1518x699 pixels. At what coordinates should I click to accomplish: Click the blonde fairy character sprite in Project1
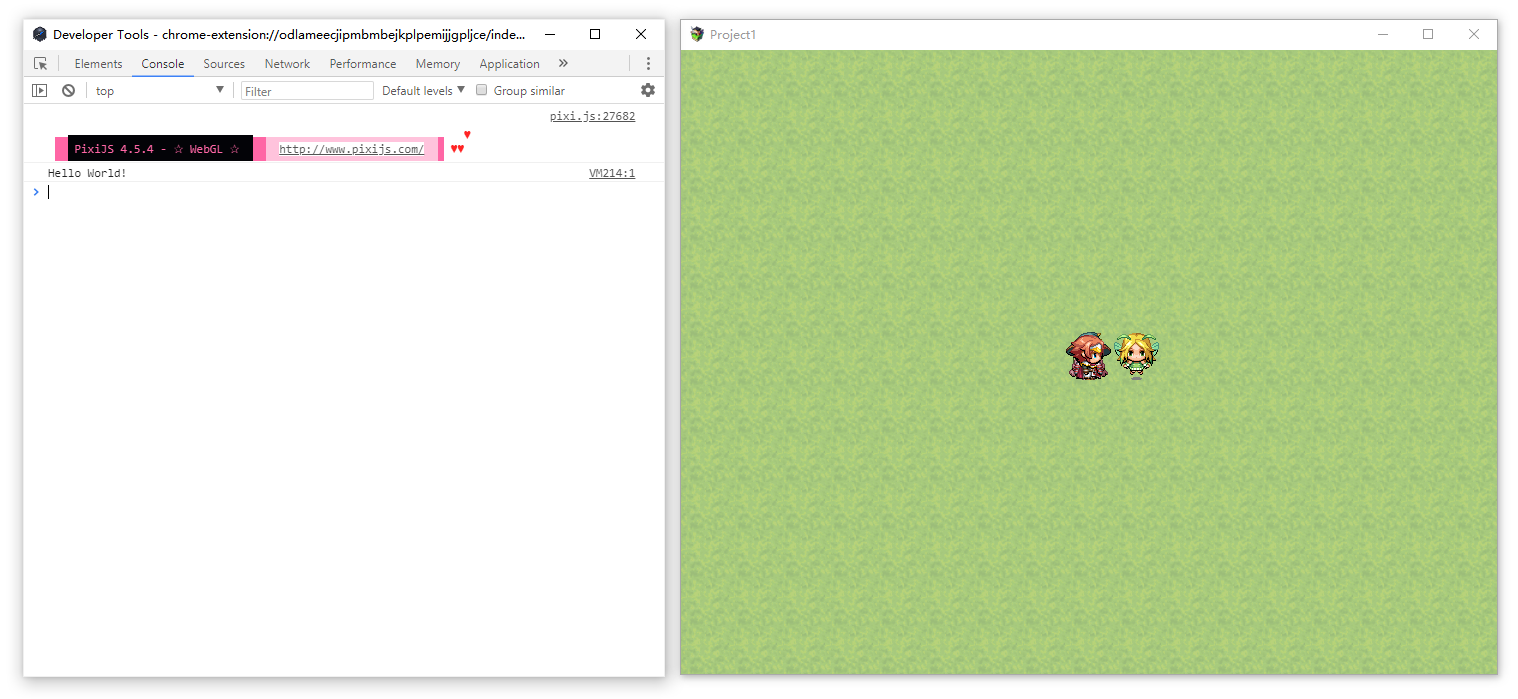tap(1136, 356)
